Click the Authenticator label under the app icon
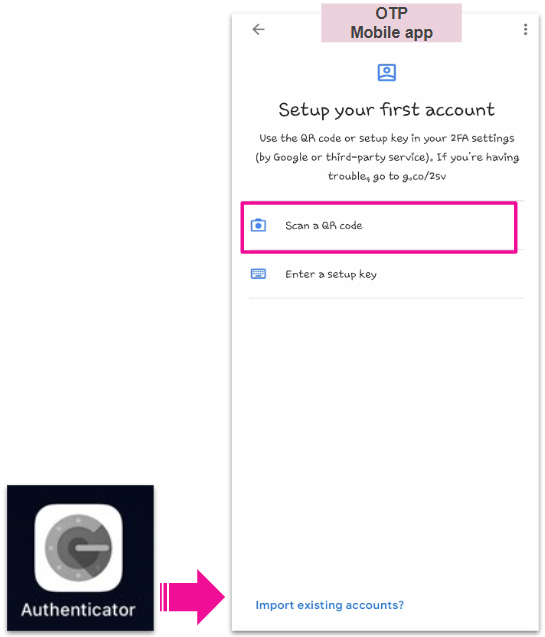This screenshot has height=637, width=545. [x=78, y=610]
